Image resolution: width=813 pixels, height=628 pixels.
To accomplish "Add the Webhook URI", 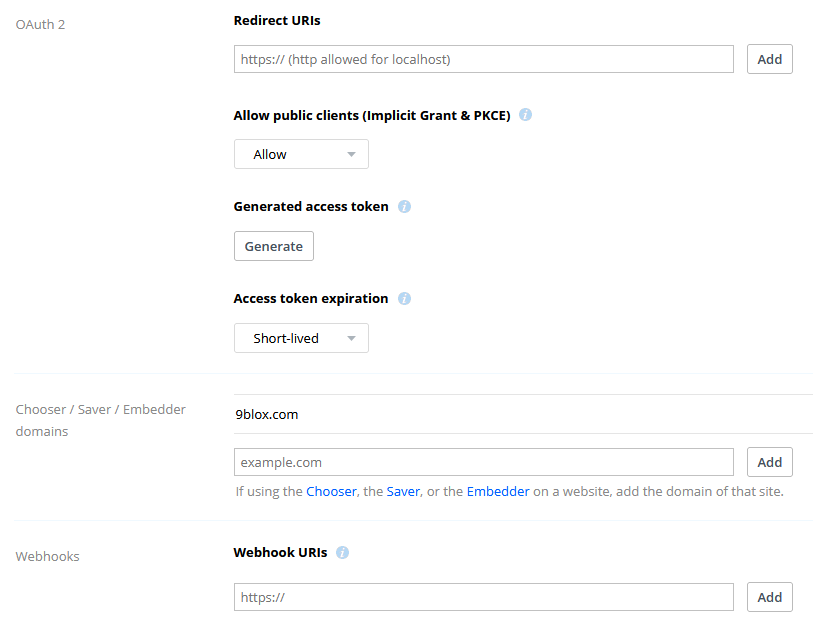I will tap(769, 597).
